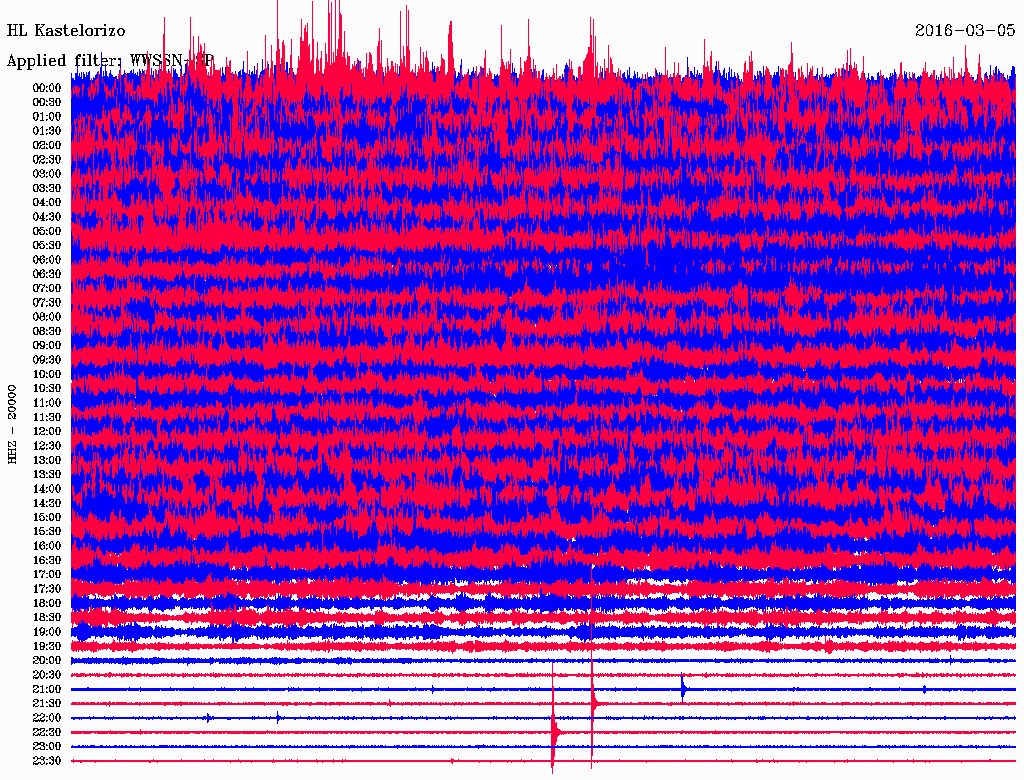
Task: Select the 17:00 time label
Action: tap(47, 575)
